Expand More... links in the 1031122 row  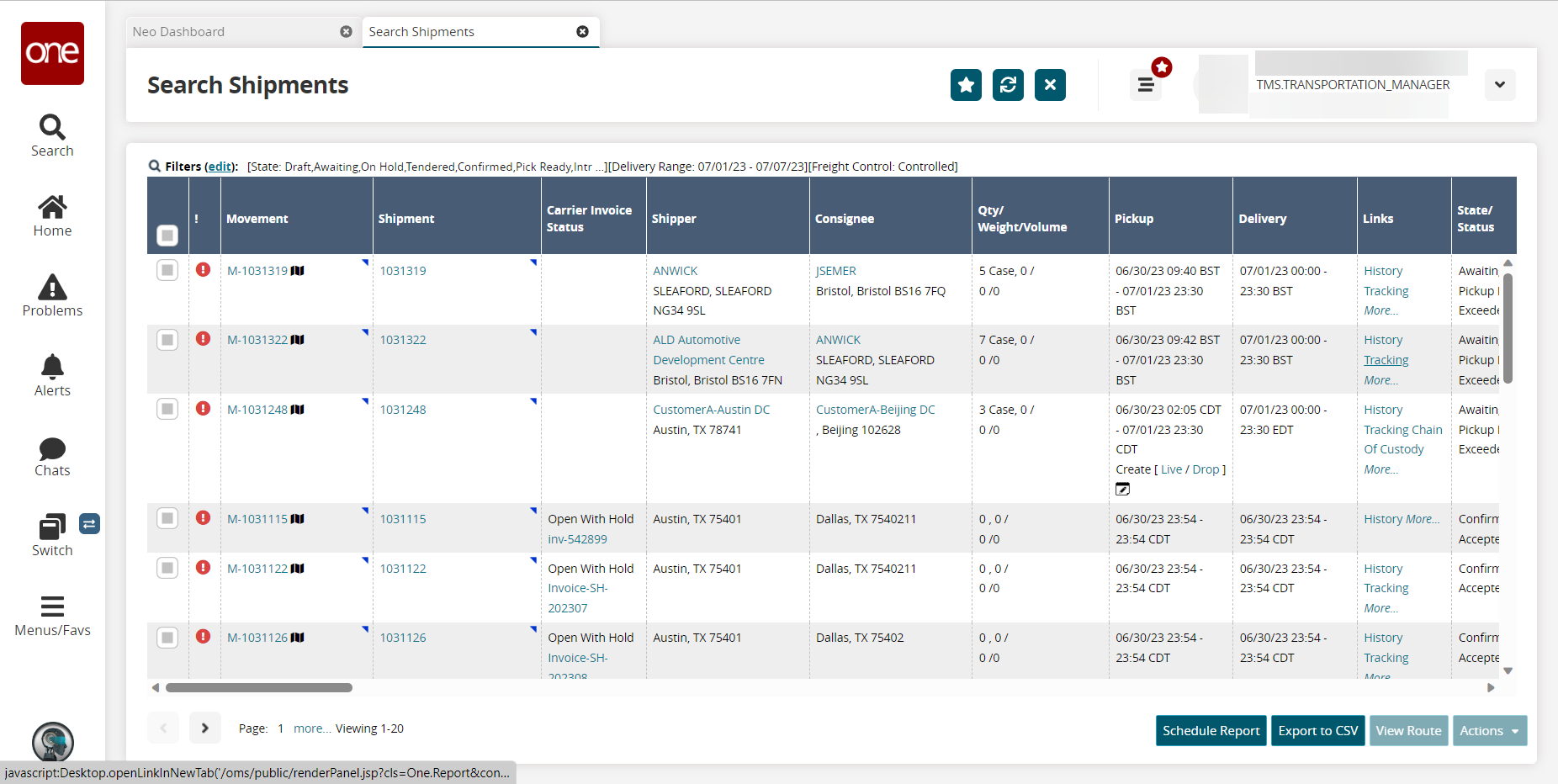click(1380, 608)
